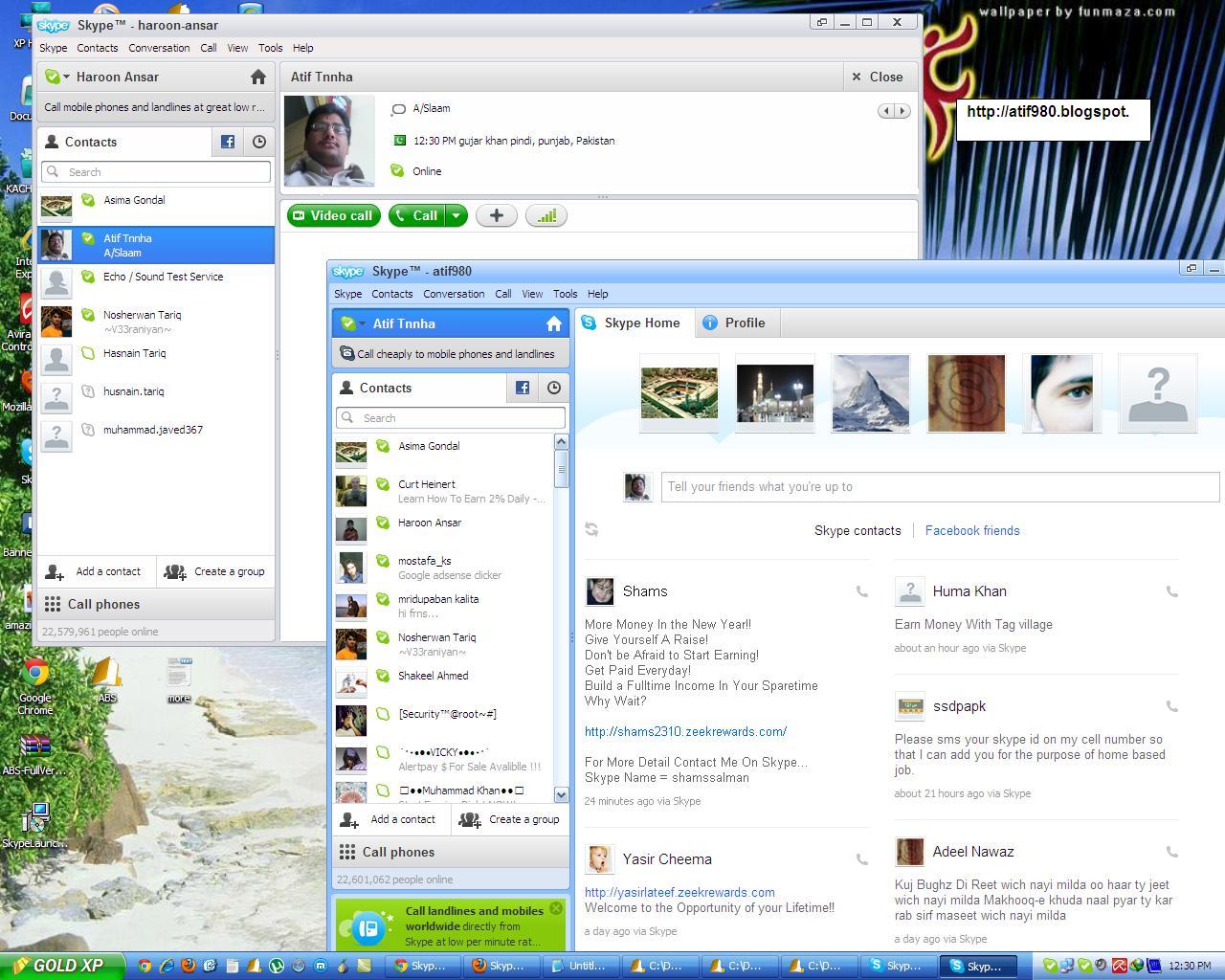Launch Internet Explorer from quick launch
This screenshot has width=1225, height=980.
167,966
